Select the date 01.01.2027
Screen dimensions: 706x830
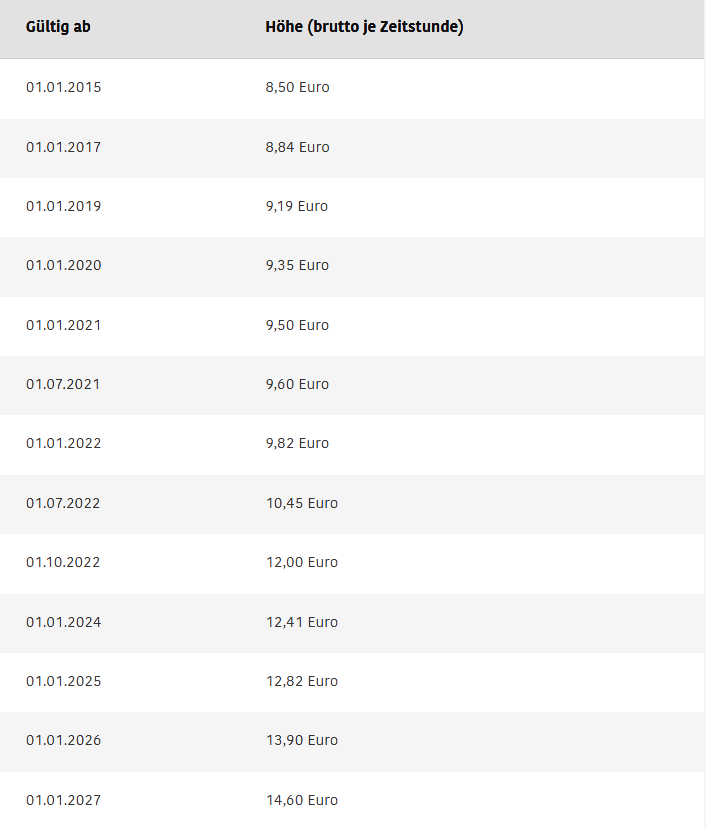coord(64,800)
